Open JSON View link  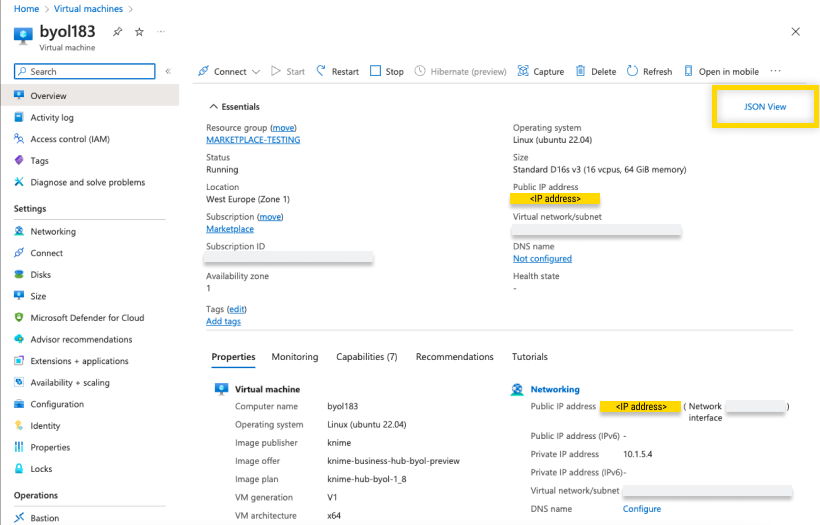[x=765, y=106]
